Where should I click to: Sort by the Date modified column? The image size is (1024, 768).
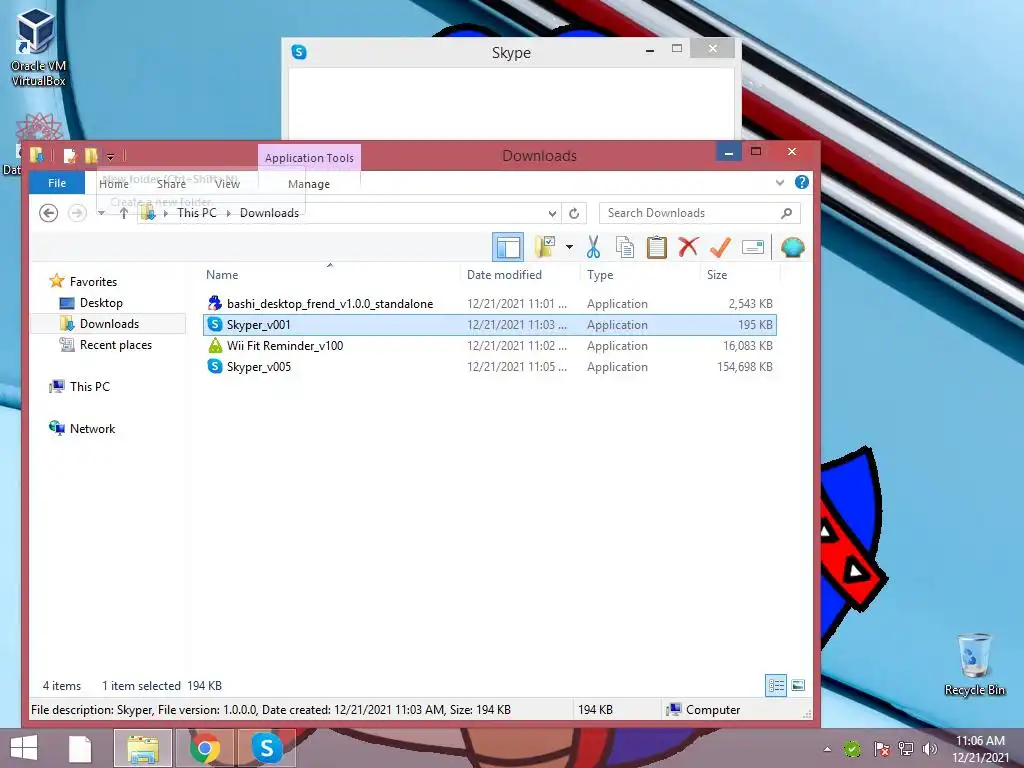pyautogui.click(x=504, y=275)
